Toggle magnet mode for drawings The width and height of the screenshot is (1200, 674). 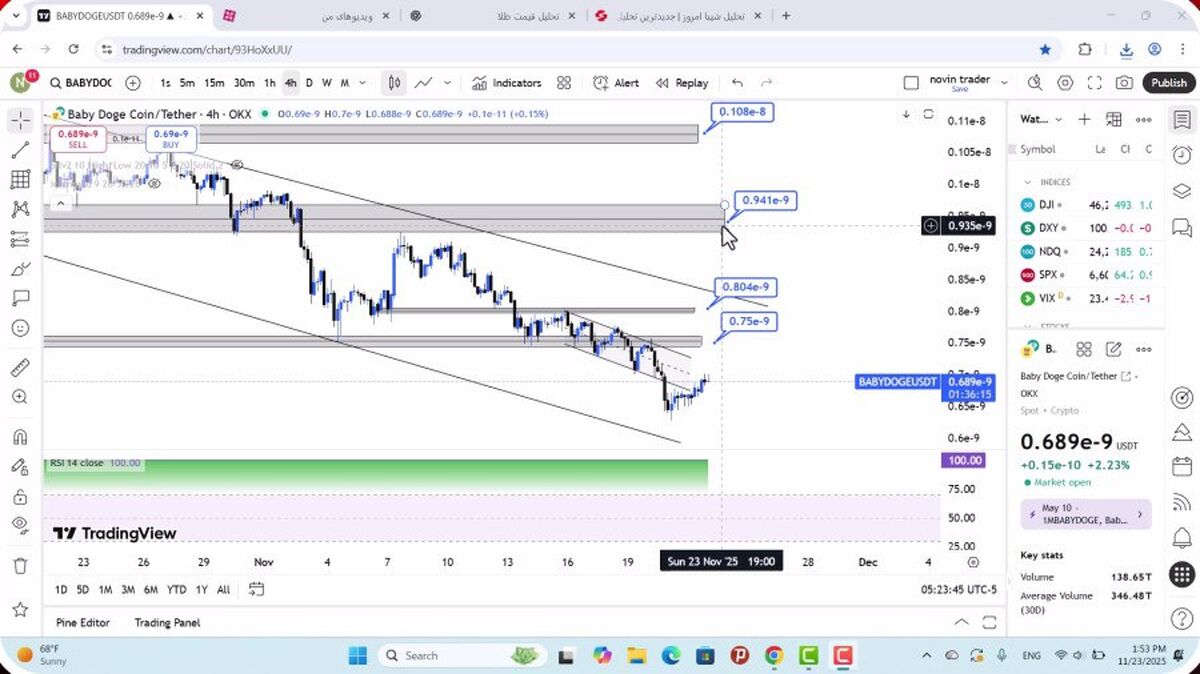coord(20,437)
